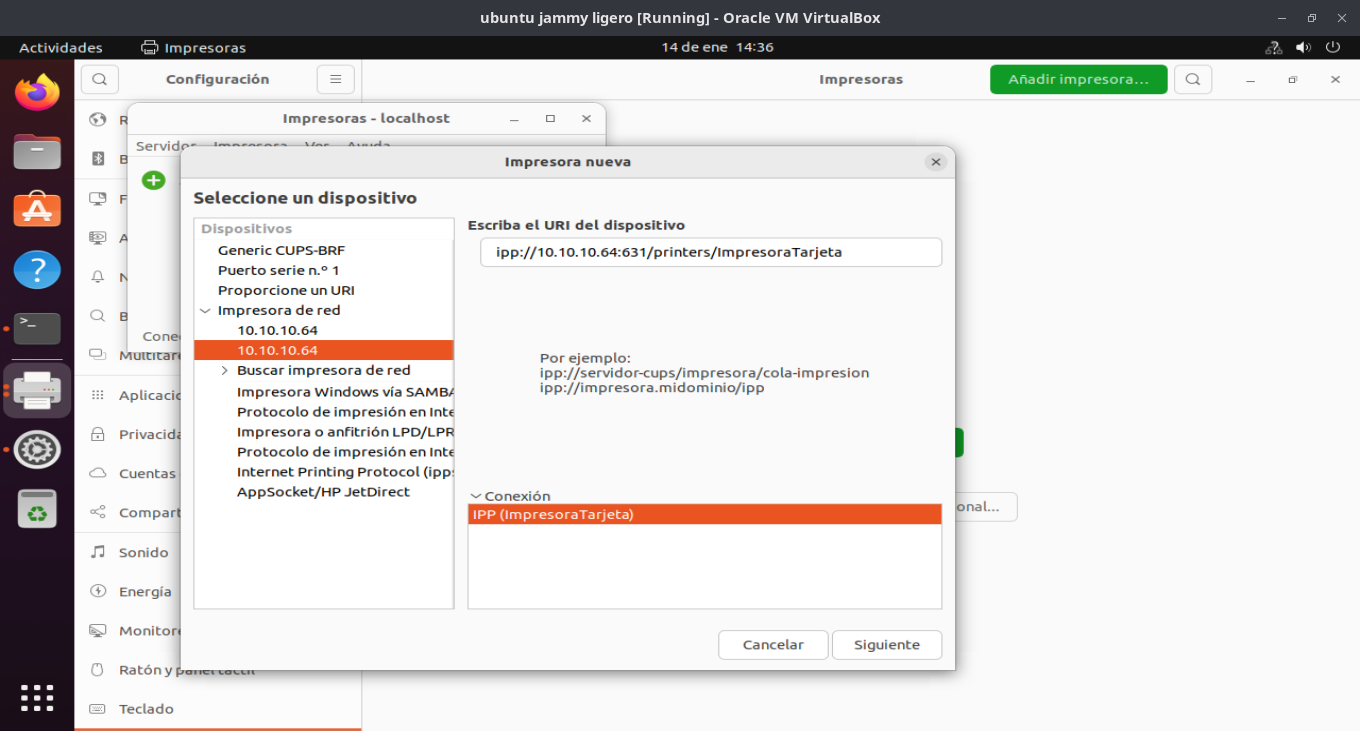
Task: Click the Cancelar button
Action: pos(773,645)
